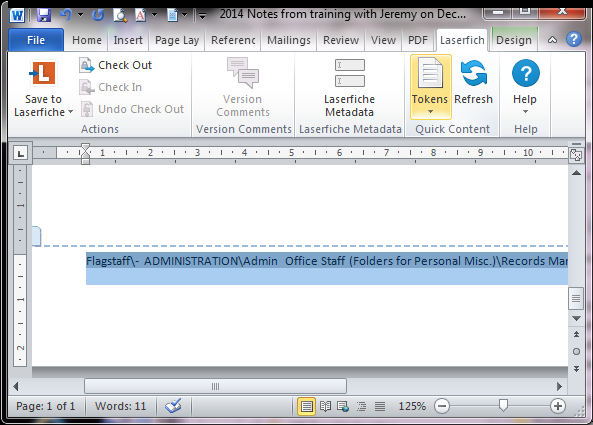Click the zoom slider handle
This screenshot has width=593, height=425.
click(x=503, y=406)
